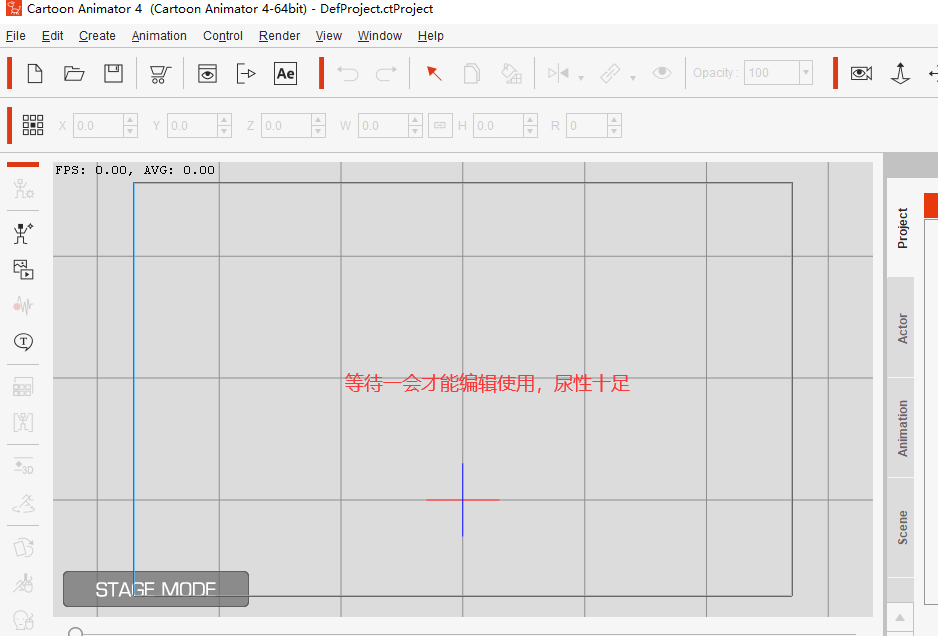Switch to the Animation side tab
This screenshot has height=636, width=938.
(x=901, y=428)
